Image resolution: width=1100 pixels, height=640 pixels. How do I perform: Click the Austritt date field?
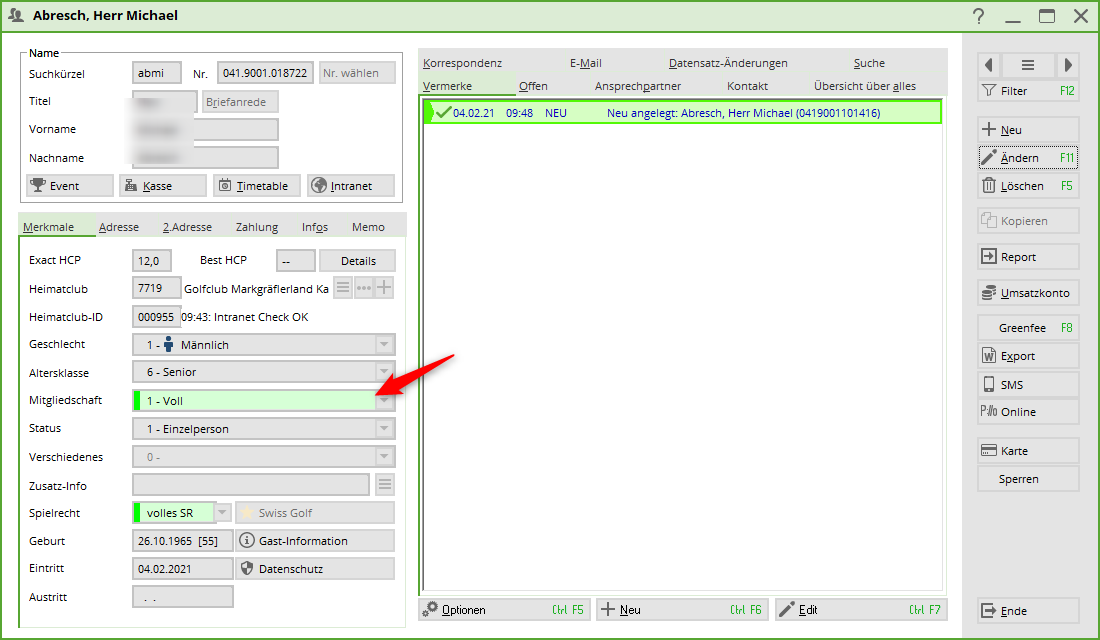182,597
